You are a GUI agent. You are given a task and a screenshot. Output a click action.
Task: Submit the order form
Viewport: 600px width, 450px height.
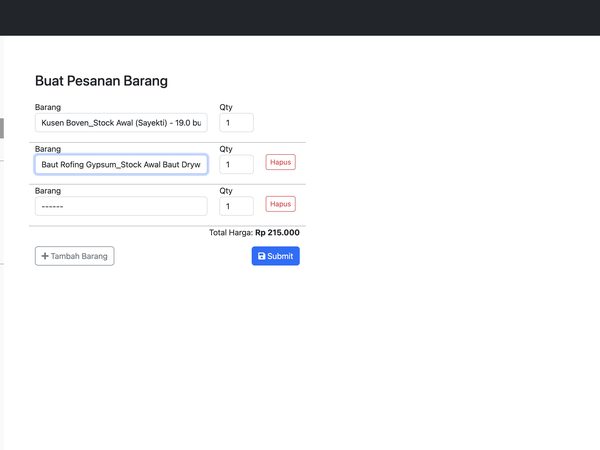tap(276, 256)
